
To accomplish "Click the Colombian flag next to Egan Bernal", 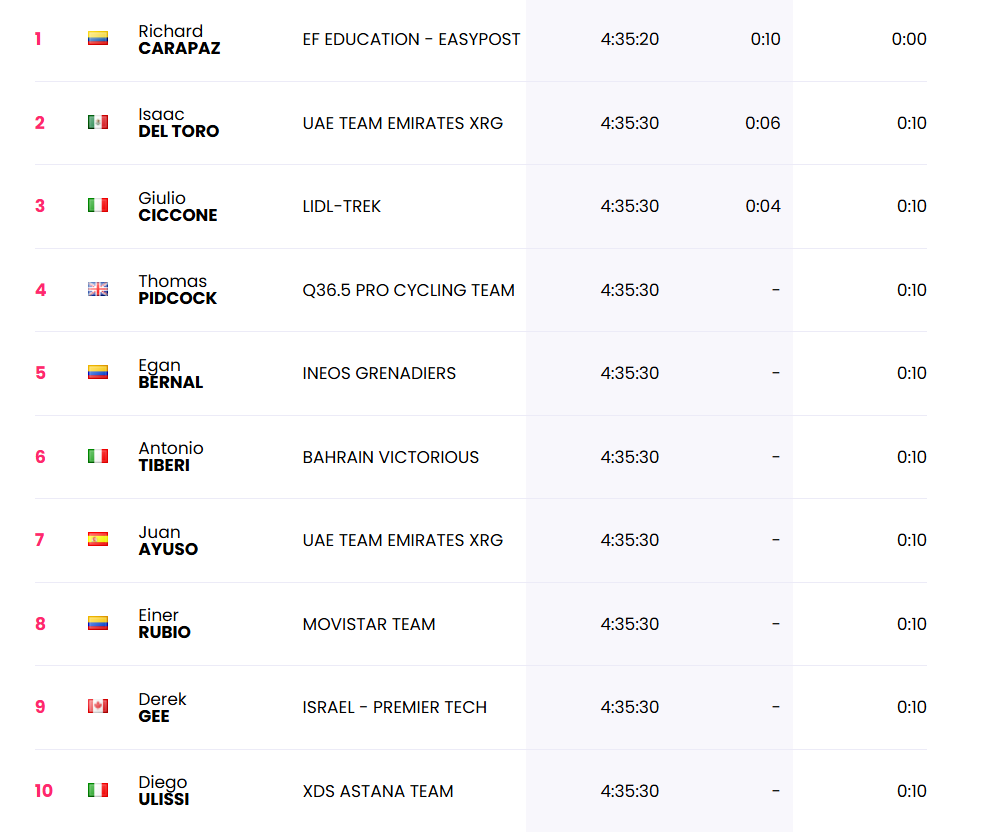I will tap(98, 373).
